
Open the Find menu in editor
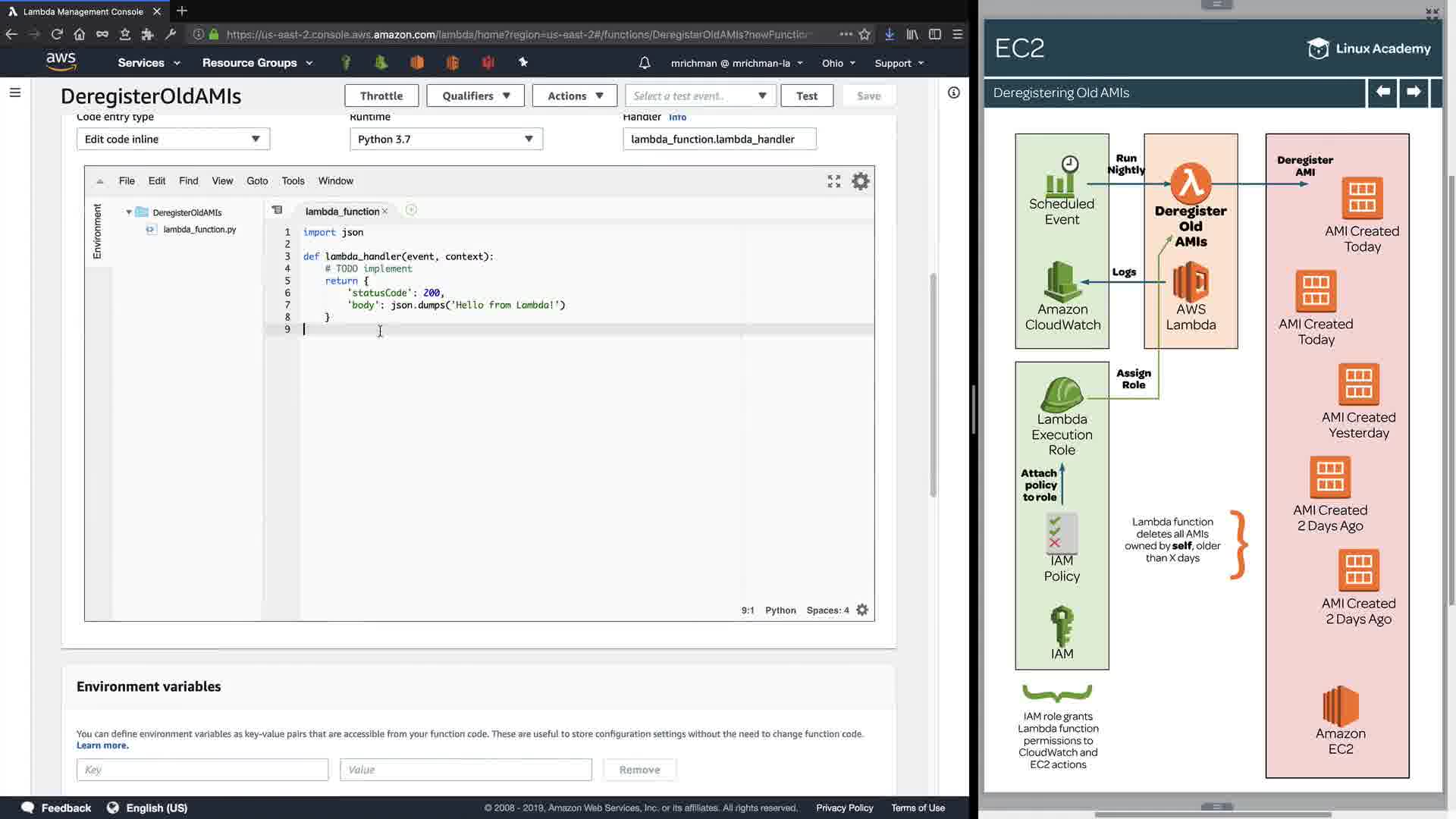pos(188,181)
